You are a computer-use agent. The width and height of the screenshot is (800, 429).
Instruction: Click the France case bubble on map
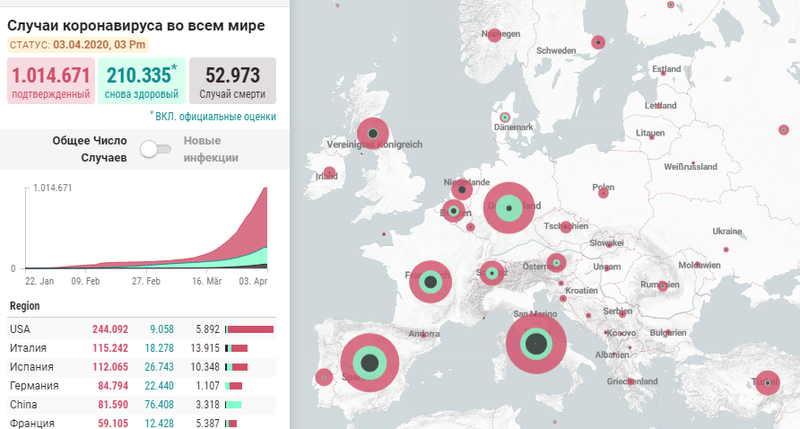coord(431,283)
